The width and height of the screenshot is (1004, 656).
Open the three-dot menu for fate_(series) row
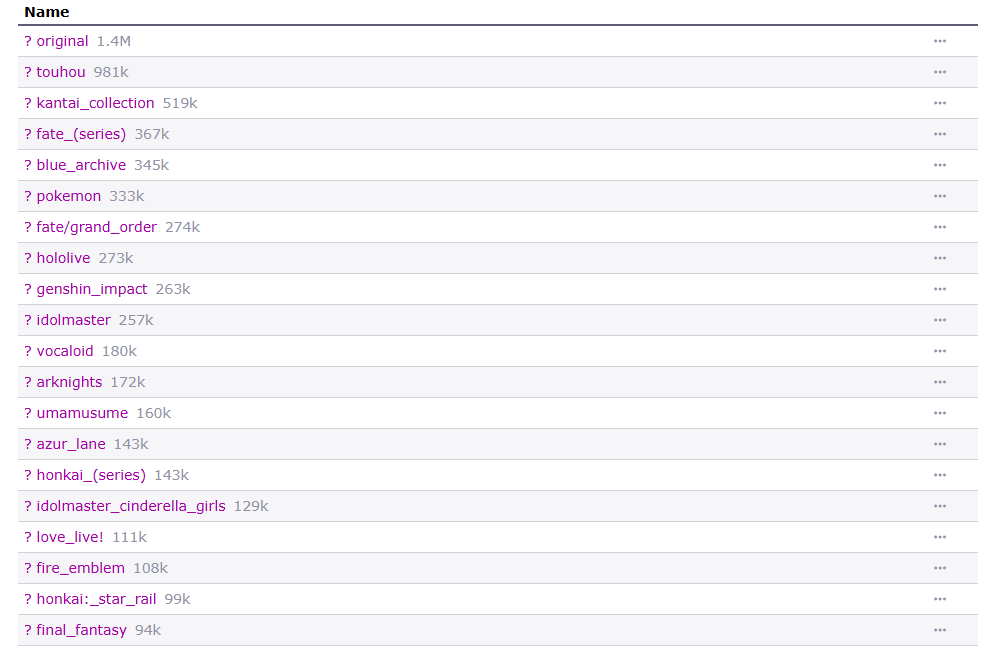pos(939,134)
